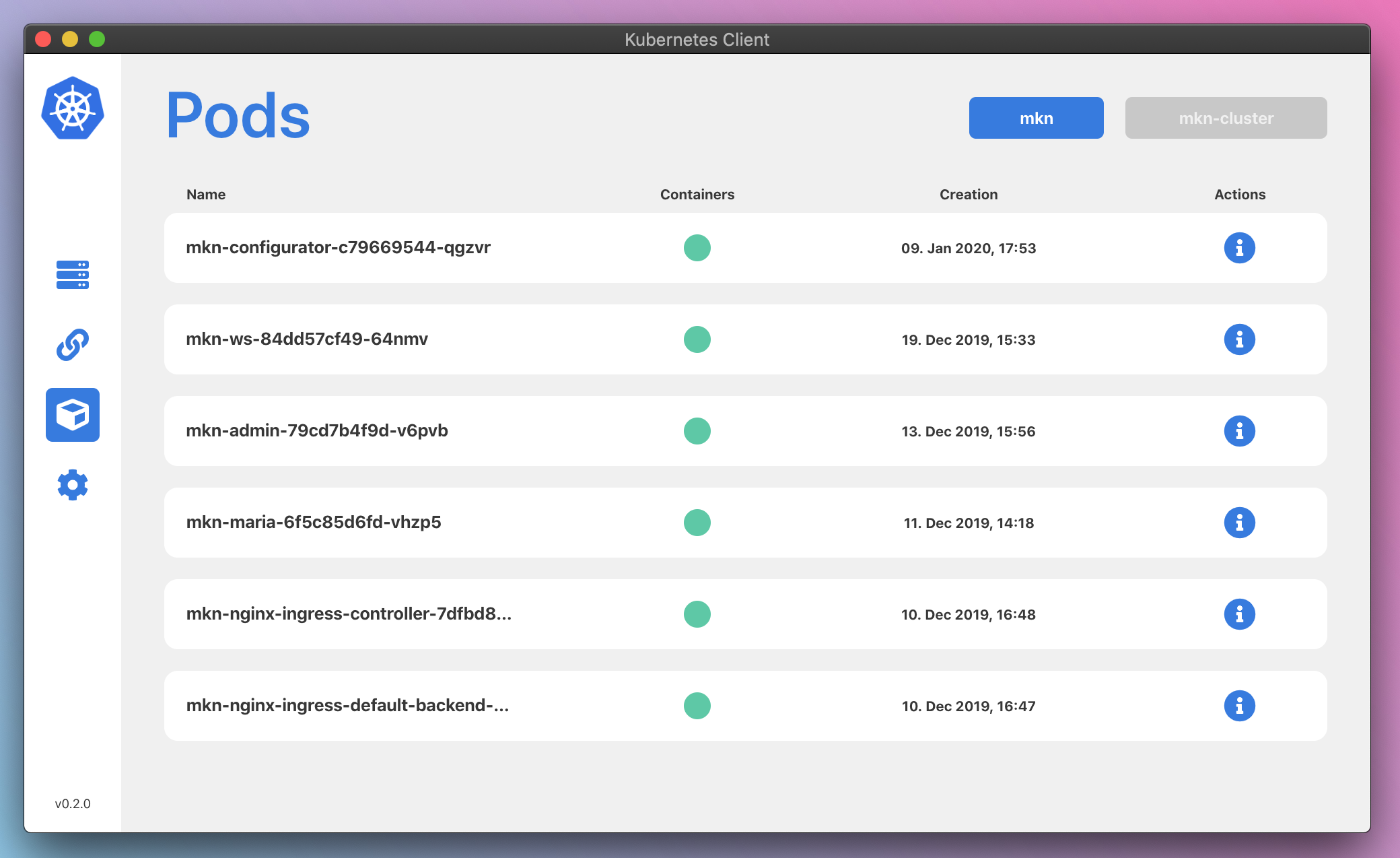This screenshot has width=1400, height=858.
Task: Show info for mkn-ws-84dd57cf49-64nmv pod
Action: (x=1239, y=339)
